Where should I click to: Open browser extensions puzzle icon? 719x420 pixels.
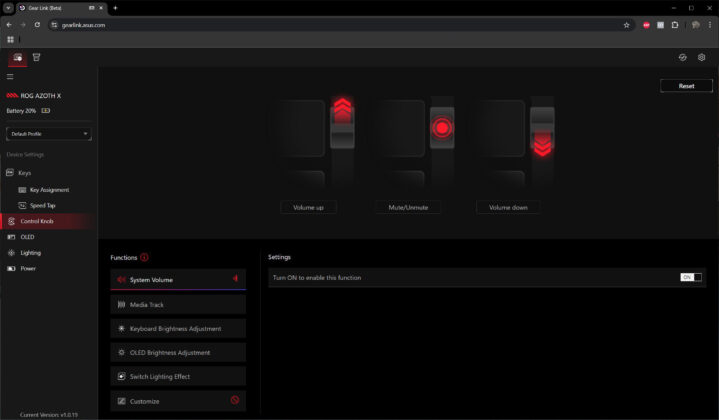pyautogui.click(x=675, y=25)
